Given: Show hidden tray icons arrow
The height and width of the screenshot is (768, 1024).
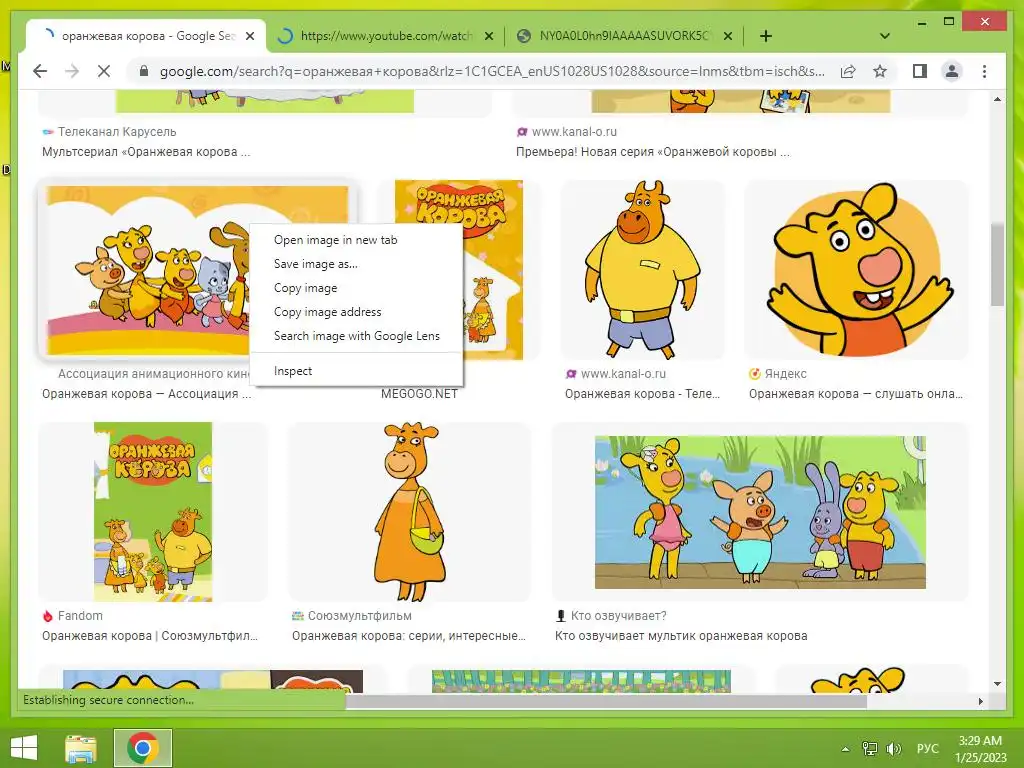Looking at the screenshot, I should pyautogui.click(x=845, y=749).
